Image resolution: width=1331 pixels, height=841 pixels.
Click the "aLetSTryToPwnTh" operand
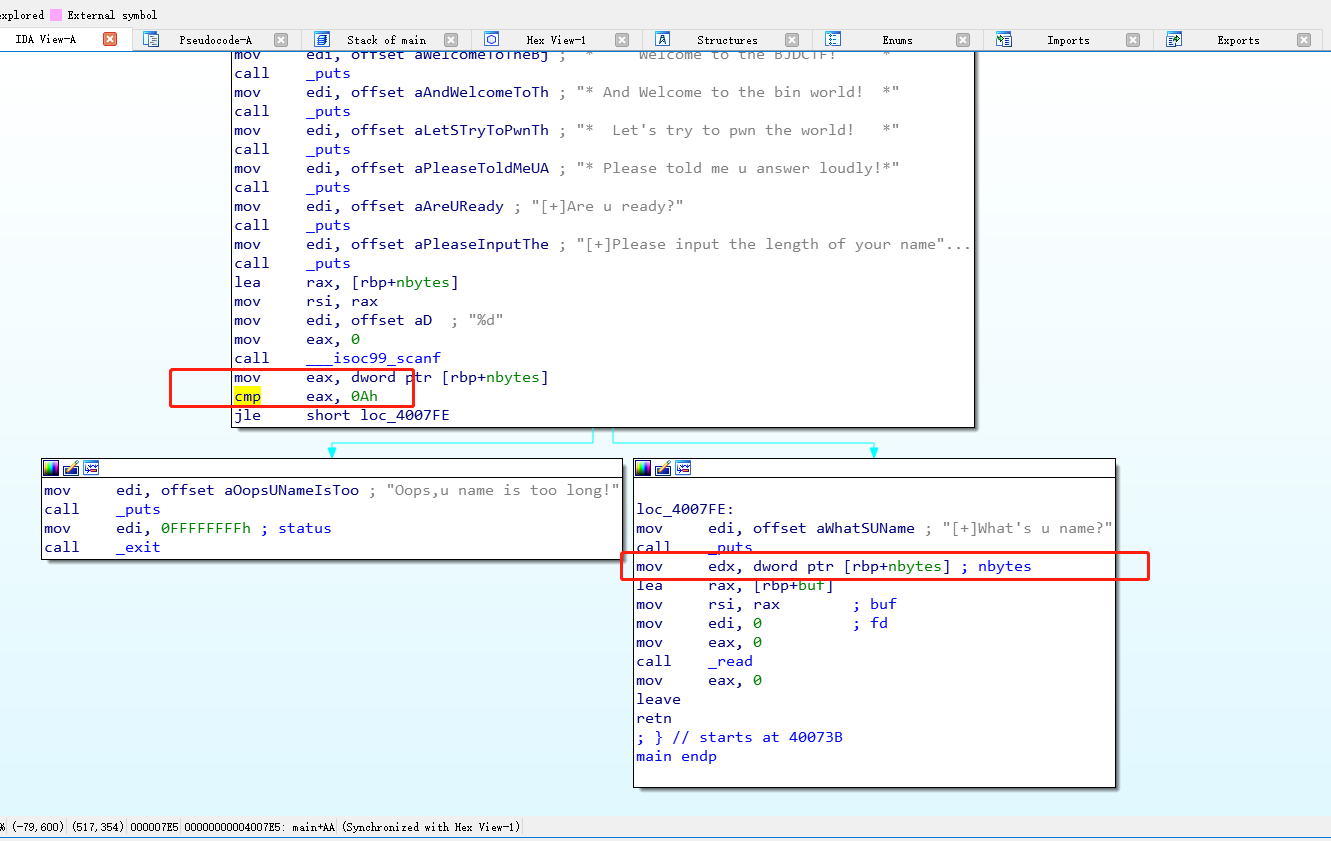pos(481,130)
